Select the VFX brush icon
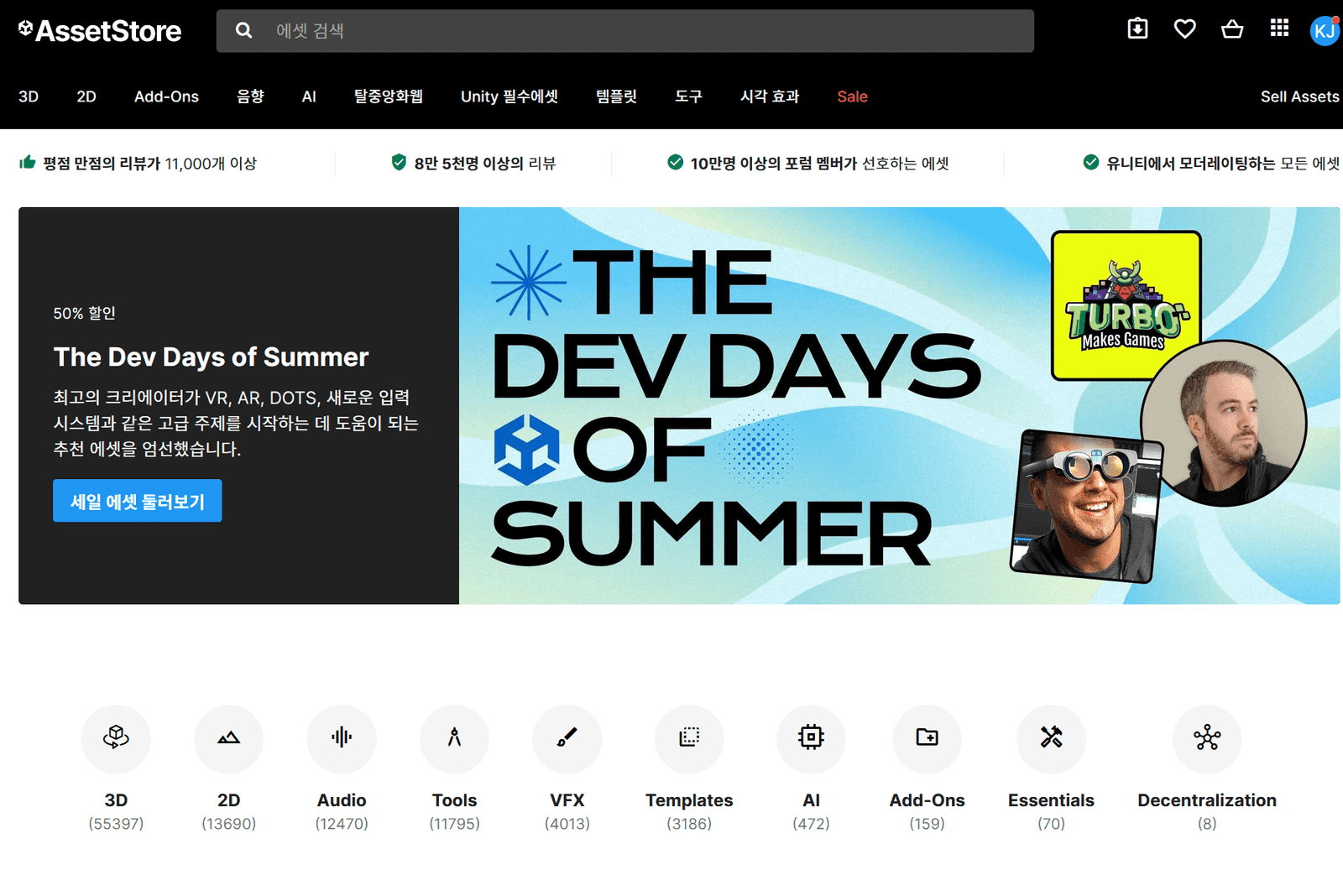The height and width of the screenshot is (896, 1343). 567,738
